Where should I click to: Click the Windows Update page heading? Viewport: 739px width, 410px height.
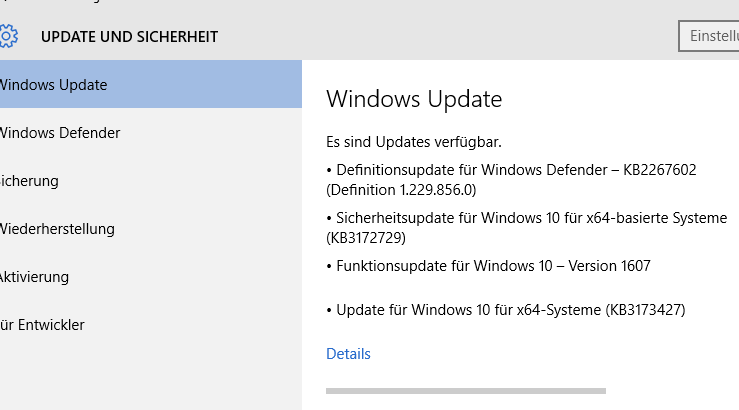point(414,99)
